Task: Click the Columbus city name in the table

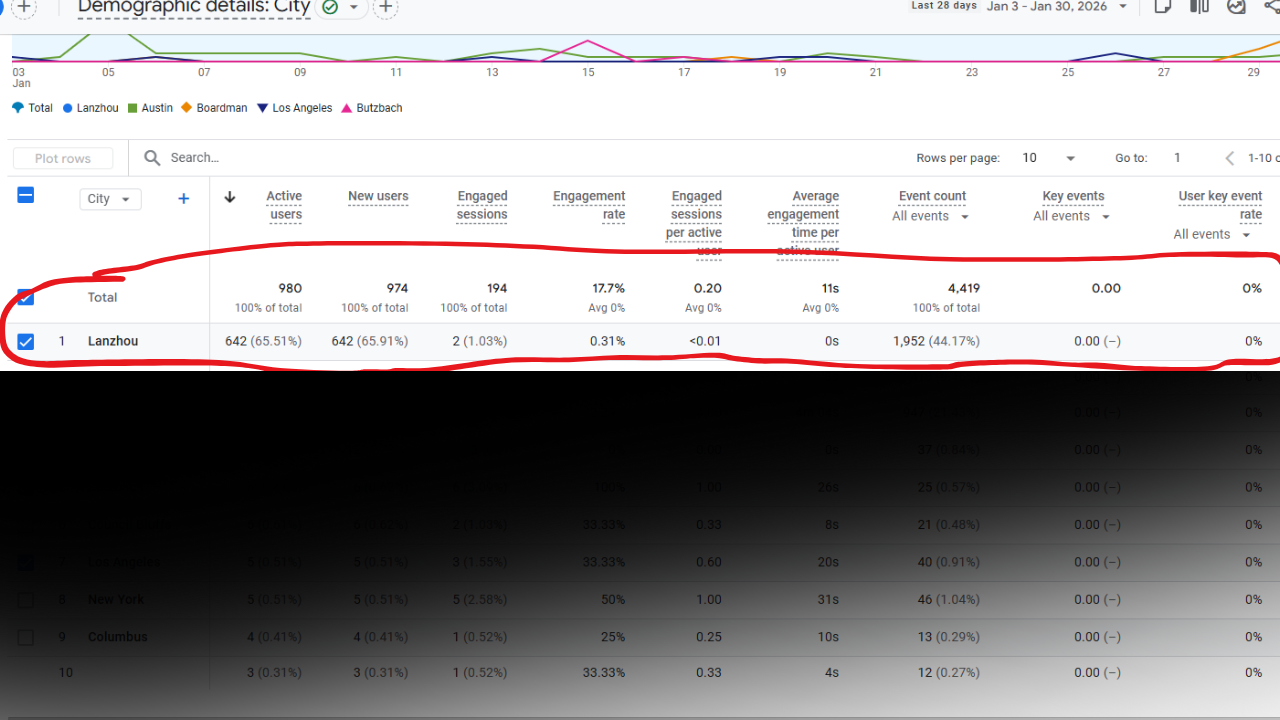Action: (118, 637)
